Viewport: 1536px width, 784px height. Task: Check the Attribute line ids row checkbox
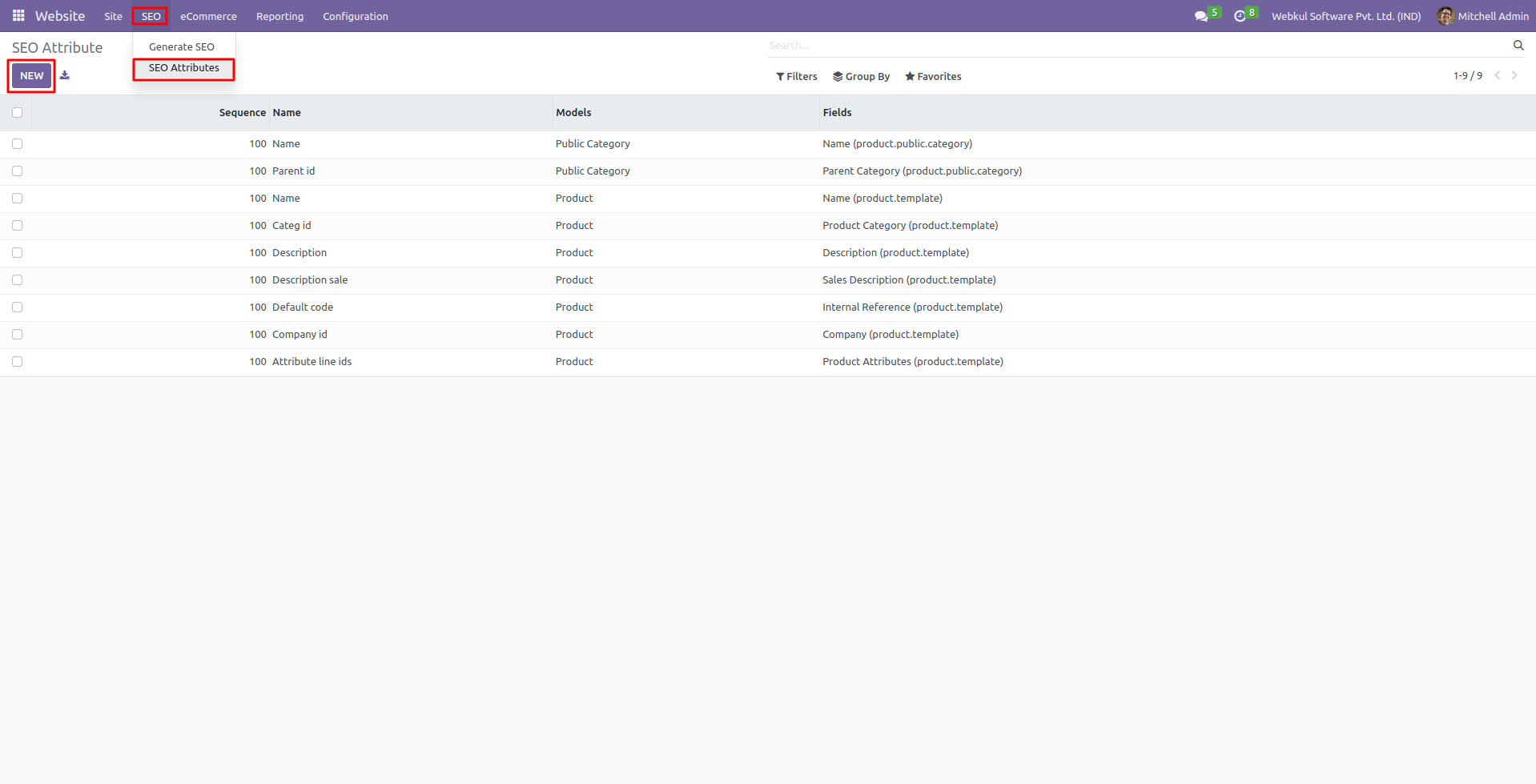click(x=18, y=362)
